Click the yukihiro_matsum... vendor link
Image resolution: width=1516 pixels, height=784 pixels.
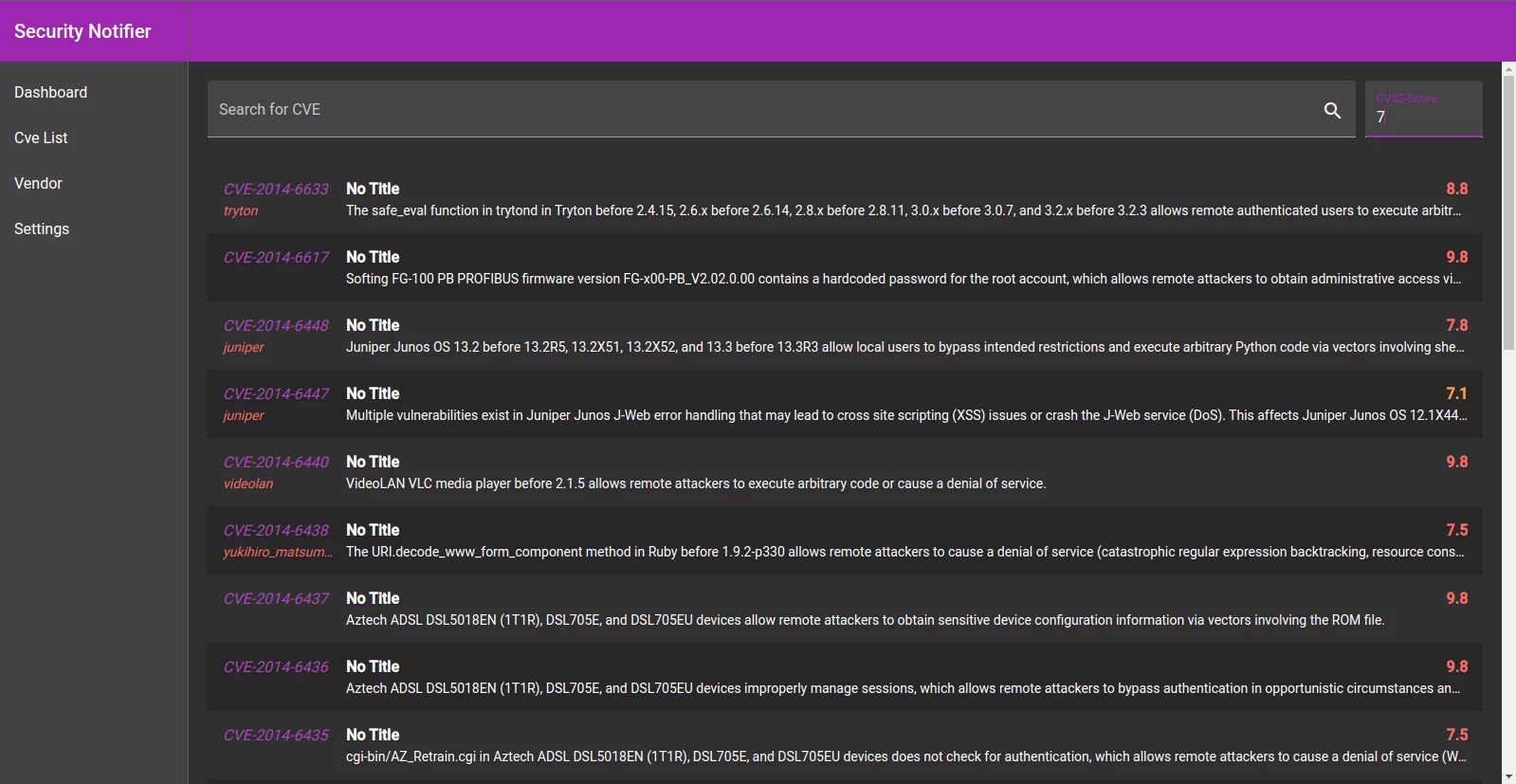point(278,552)
